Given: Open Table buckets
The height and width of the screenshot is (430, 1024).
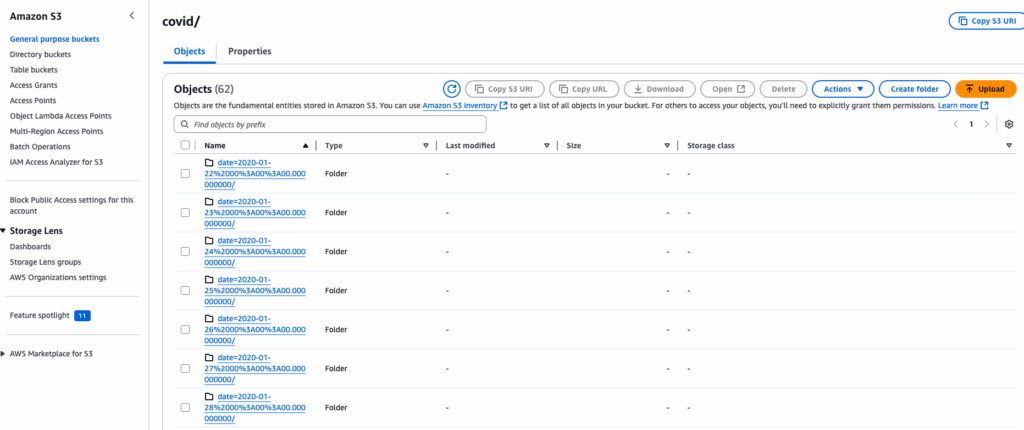Looking at the screenshot, I should (x=33, y=70).
